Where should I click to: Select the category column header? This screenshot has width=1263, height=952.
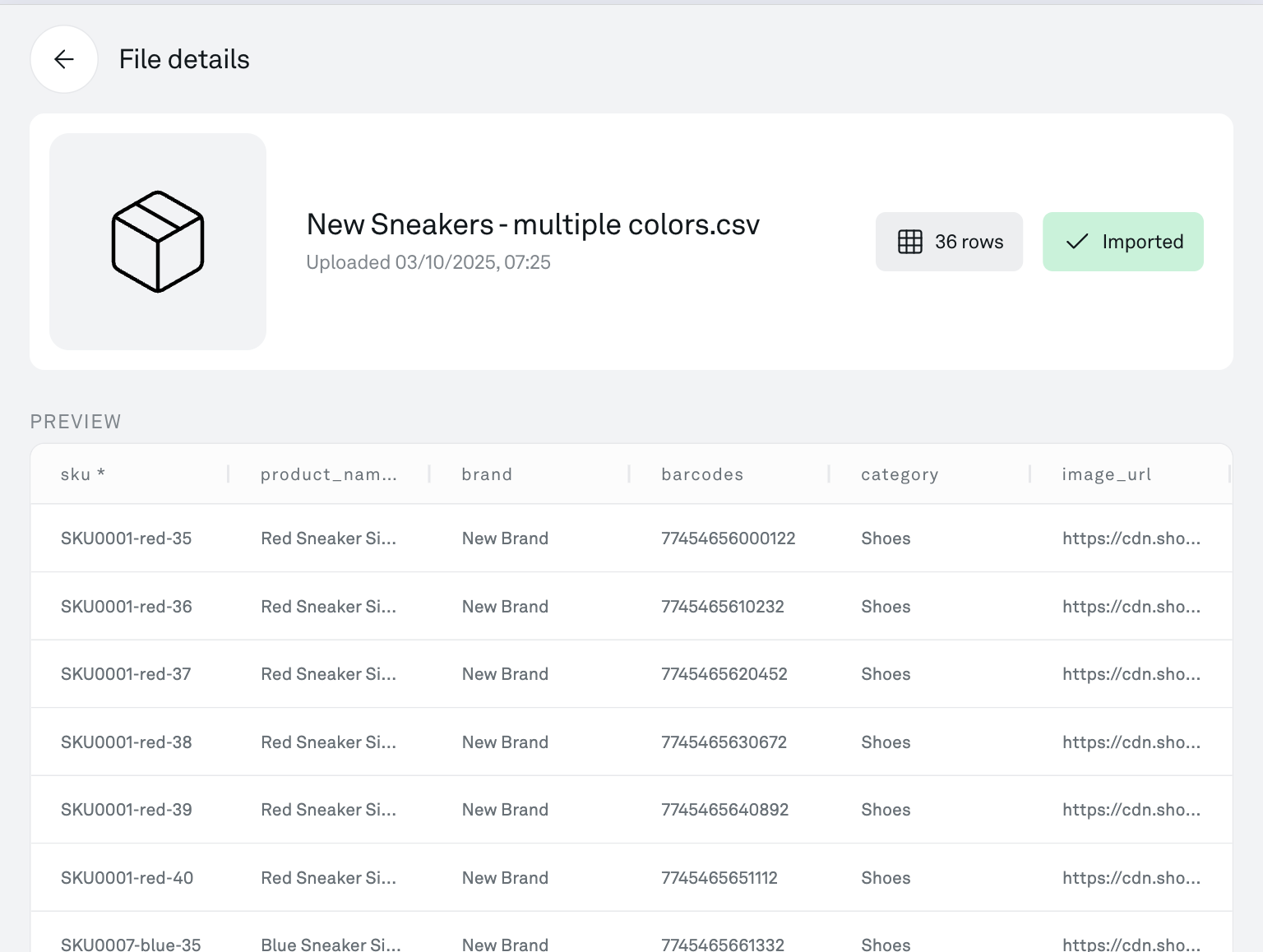[x=900, y=474]
